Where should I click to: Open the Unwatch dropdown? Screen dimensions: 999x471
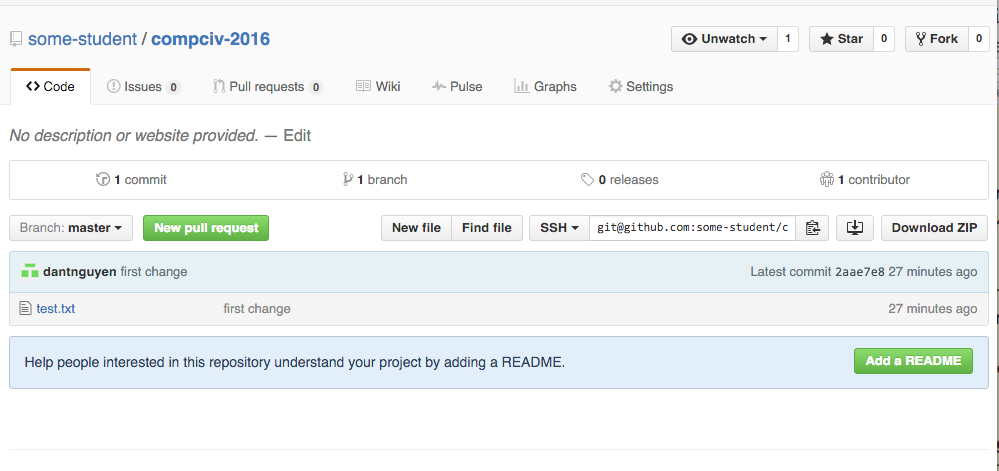click(724, 39)
